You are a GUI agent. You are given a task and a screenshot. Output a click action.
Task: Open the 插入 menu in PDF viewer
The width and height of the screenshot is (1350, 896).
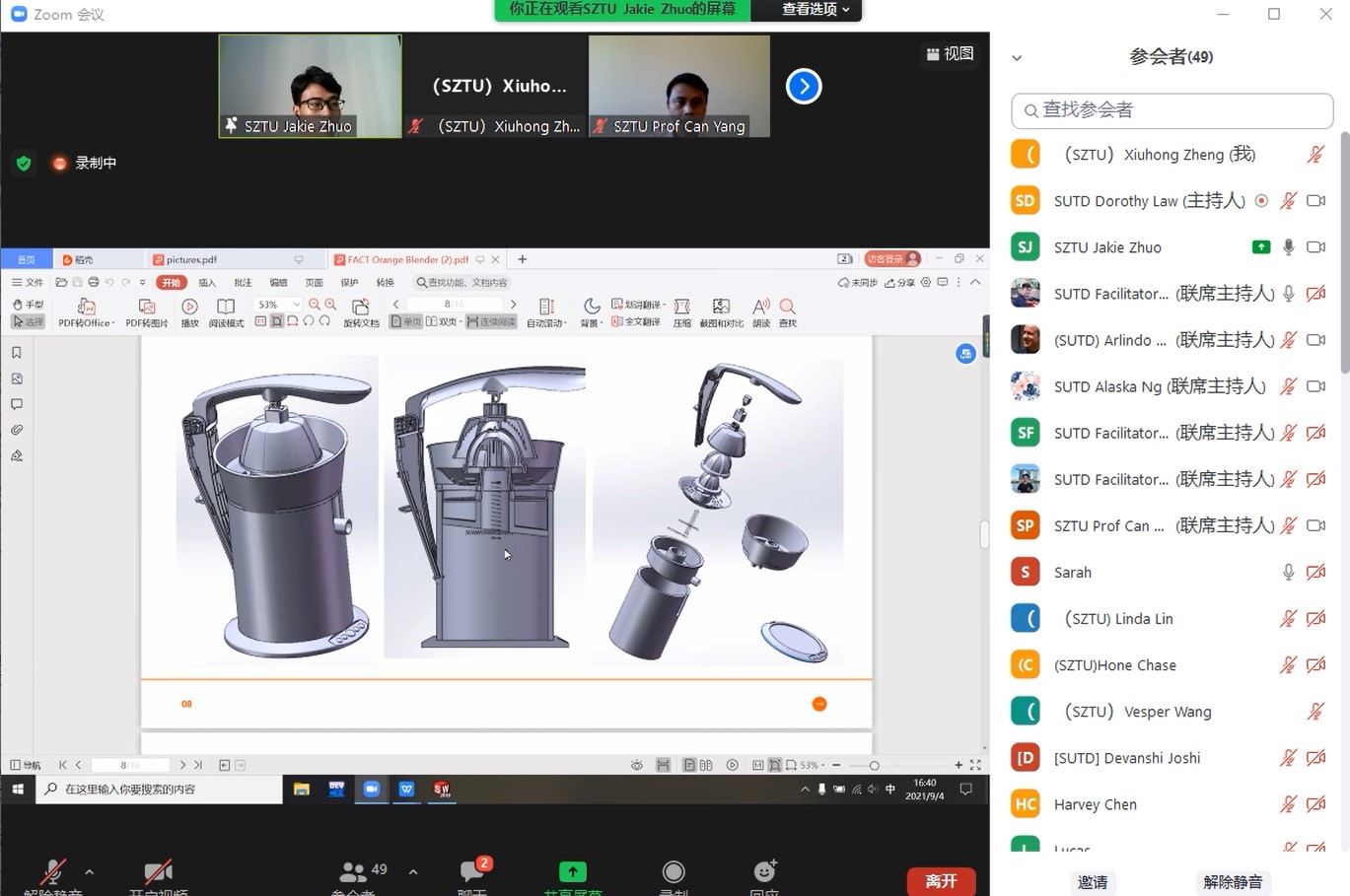pyautogui.click(x=207, y=283)
